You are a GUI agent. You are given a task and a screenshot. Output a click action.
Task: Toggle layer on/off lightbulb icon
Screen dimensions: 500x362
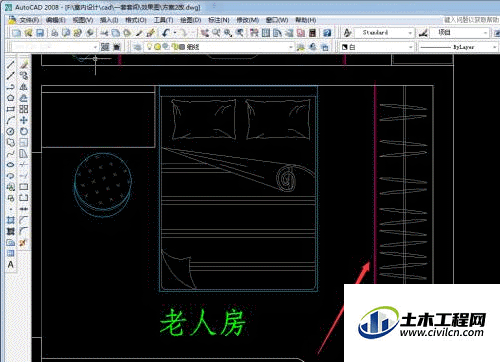tap(149, 47)
